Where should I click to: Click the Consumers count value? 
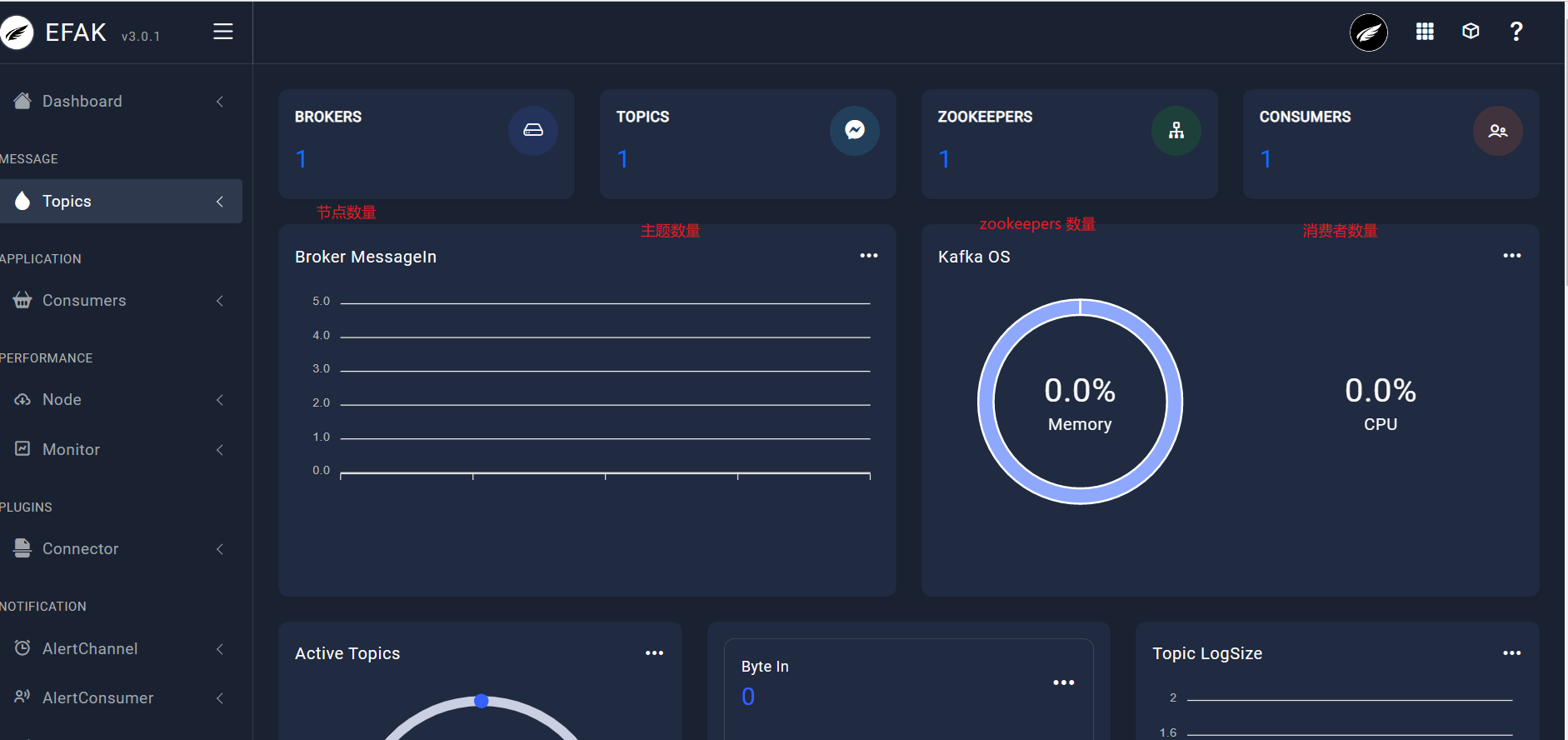pyautogui.click(x=1266, y=159)
